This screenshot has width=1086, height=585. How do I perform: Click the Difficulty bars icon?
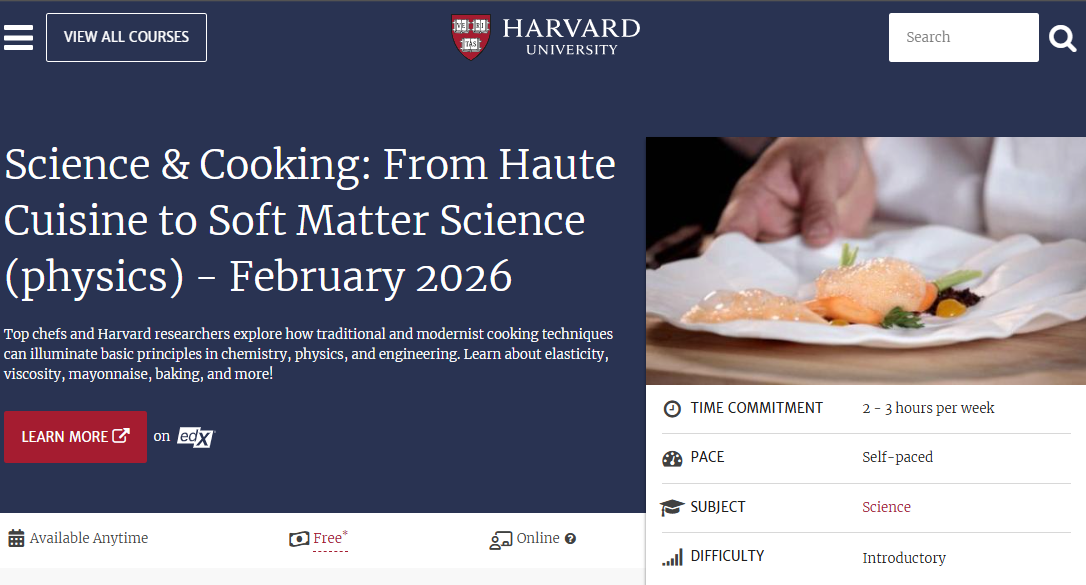(x=672, y=557)
